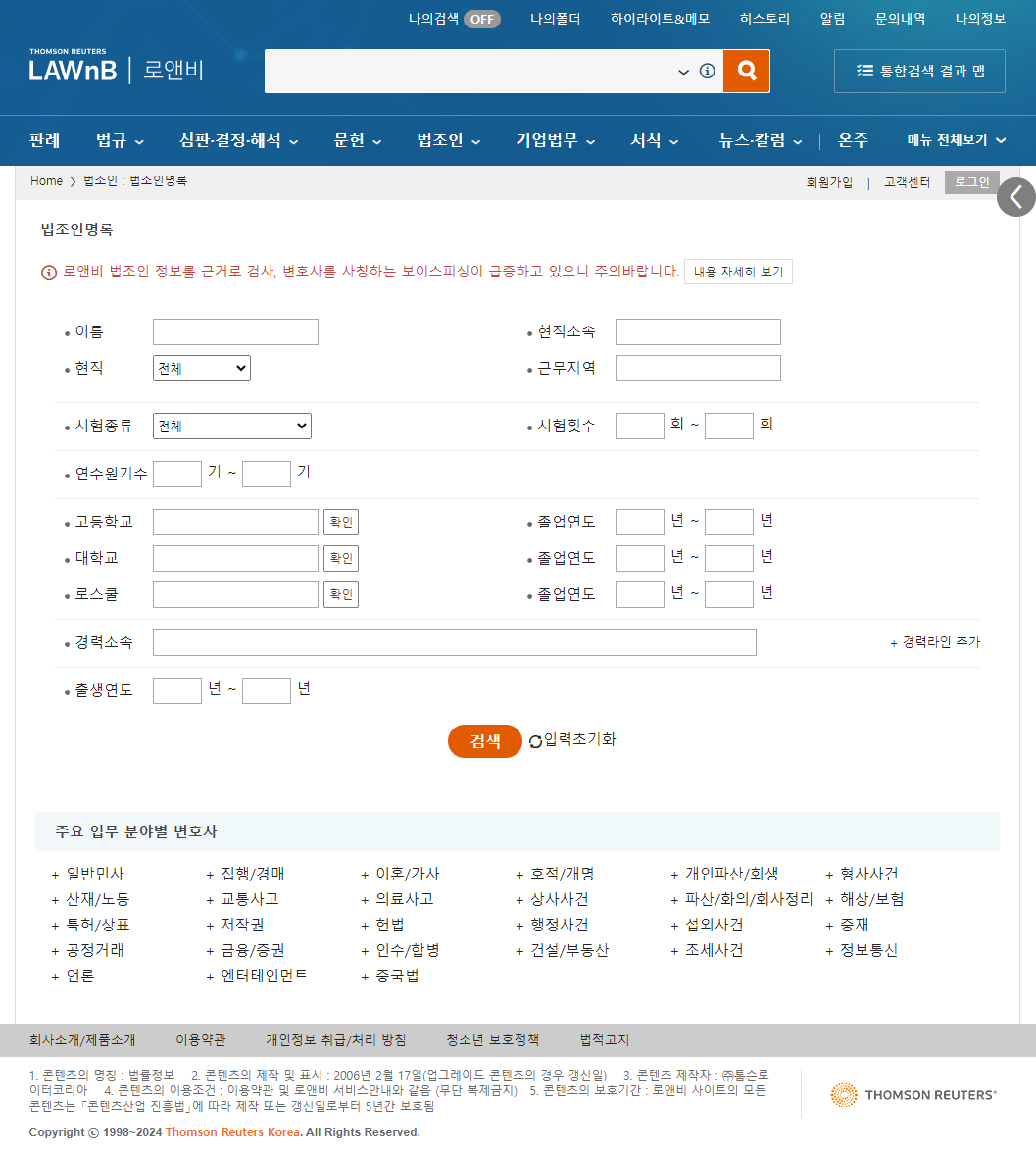
Task: Open 나의폴더 link
Action: (556, 19)
